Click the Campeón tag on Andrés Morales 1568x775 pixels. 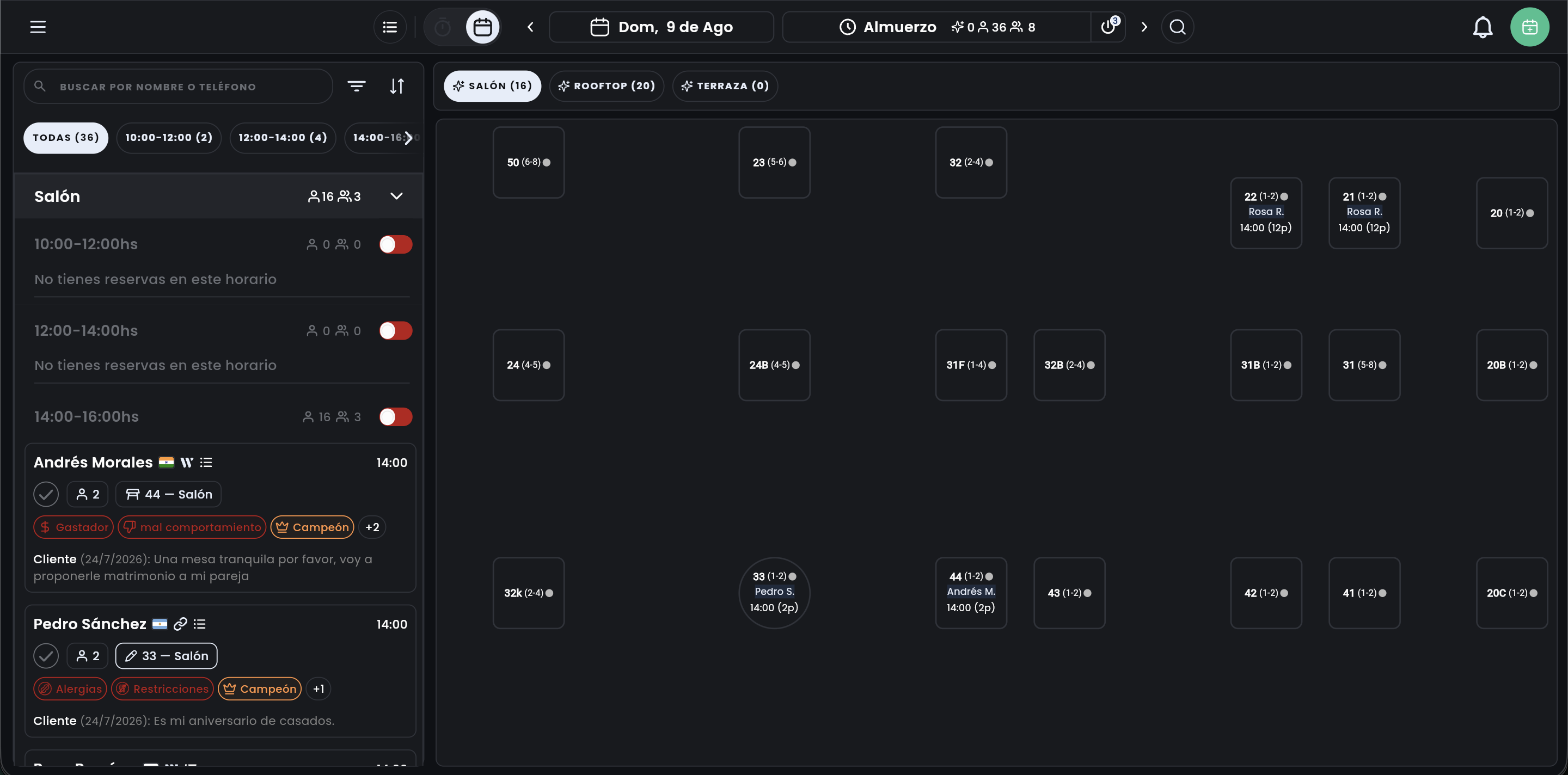[313, 527]
